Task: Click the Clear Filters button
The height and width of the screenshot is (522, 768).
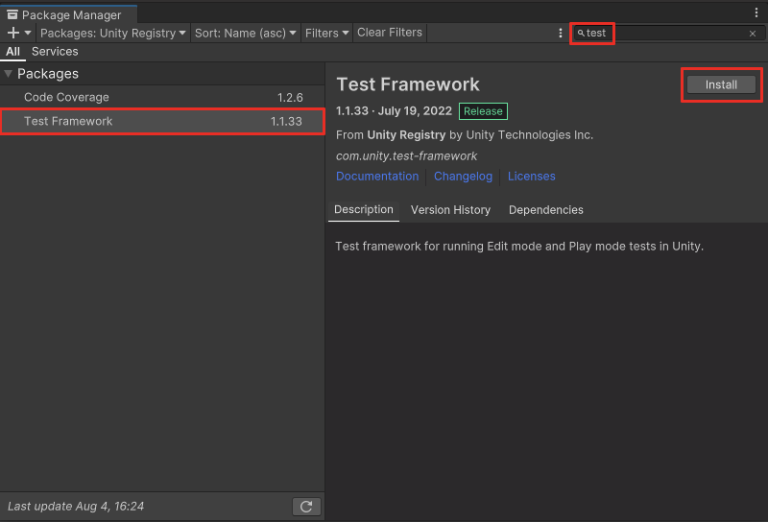Action: [x=389, y=32]
